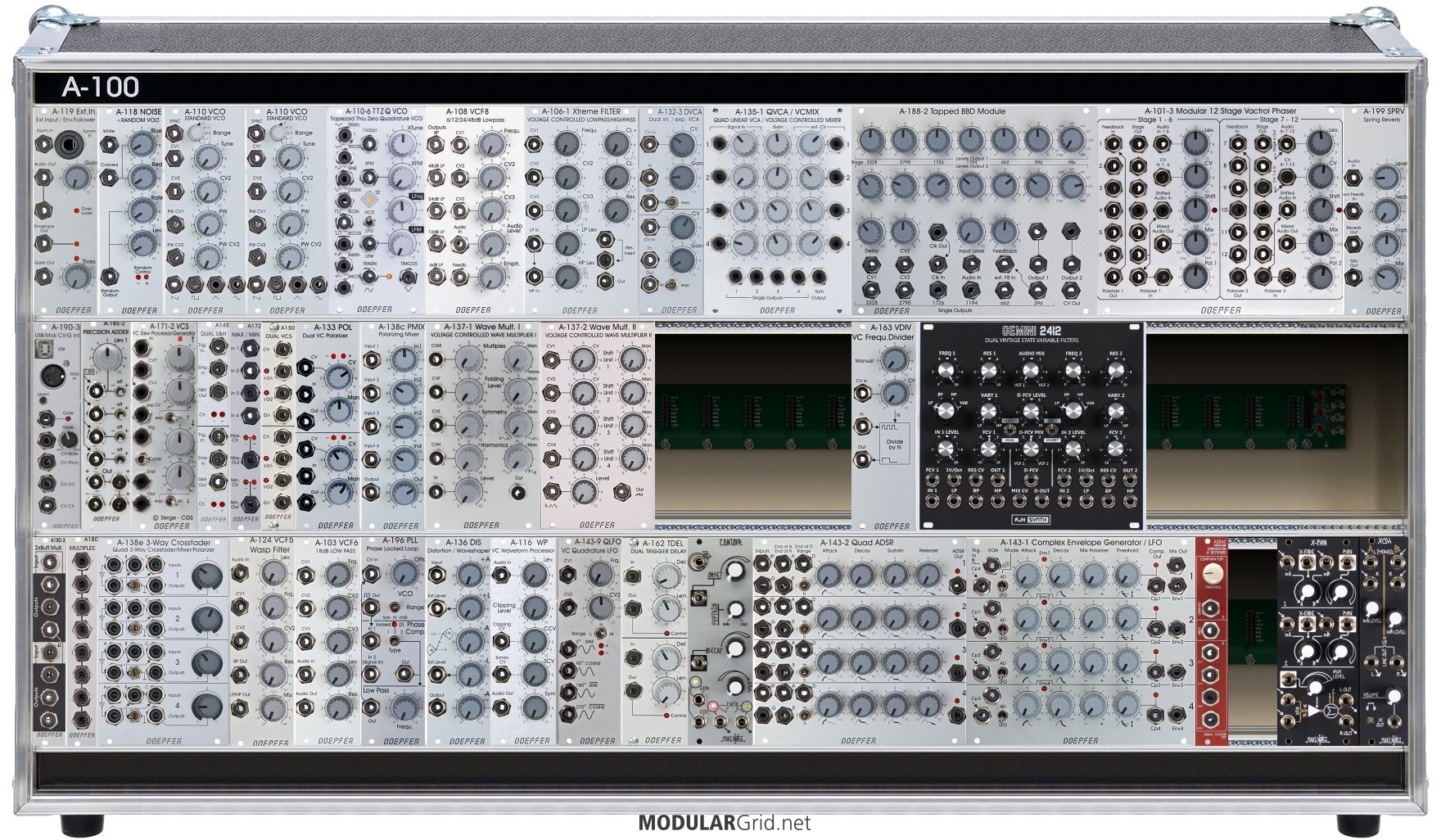Select the Make Noise Contour module

(720, 641)
